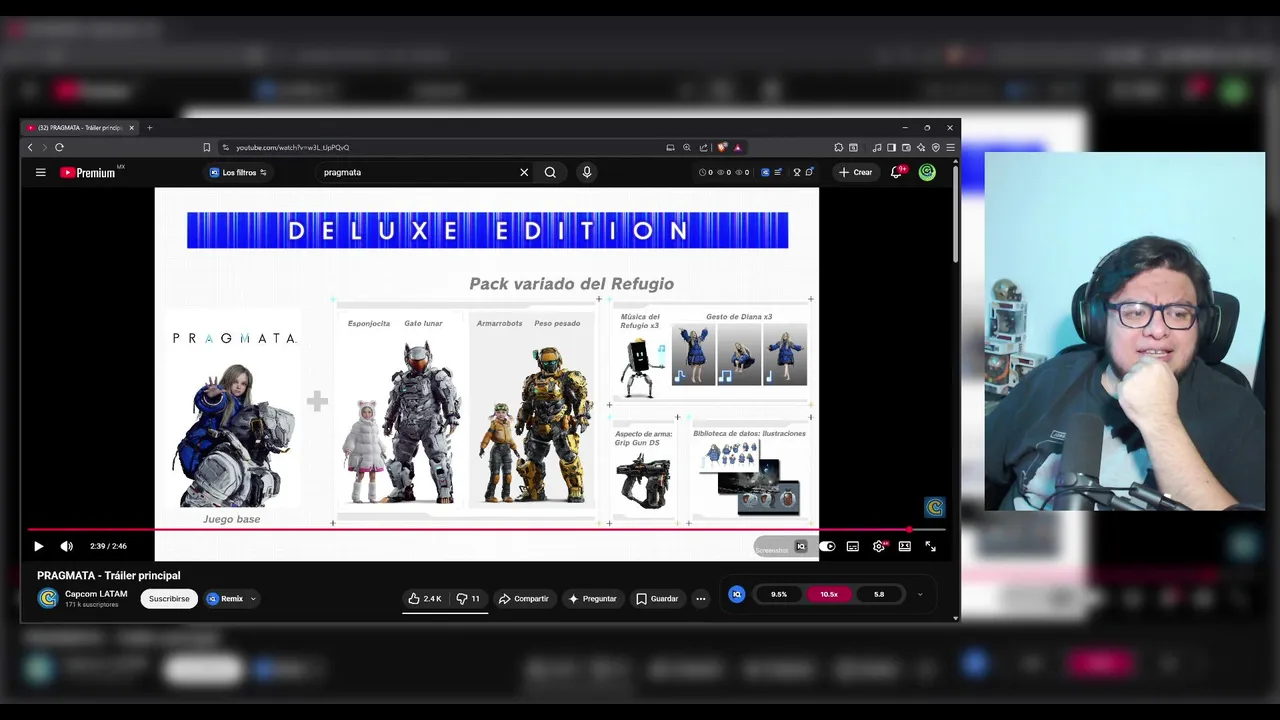
Task: Play the paused PRAGMATA trailer
Action: [38, 546]
